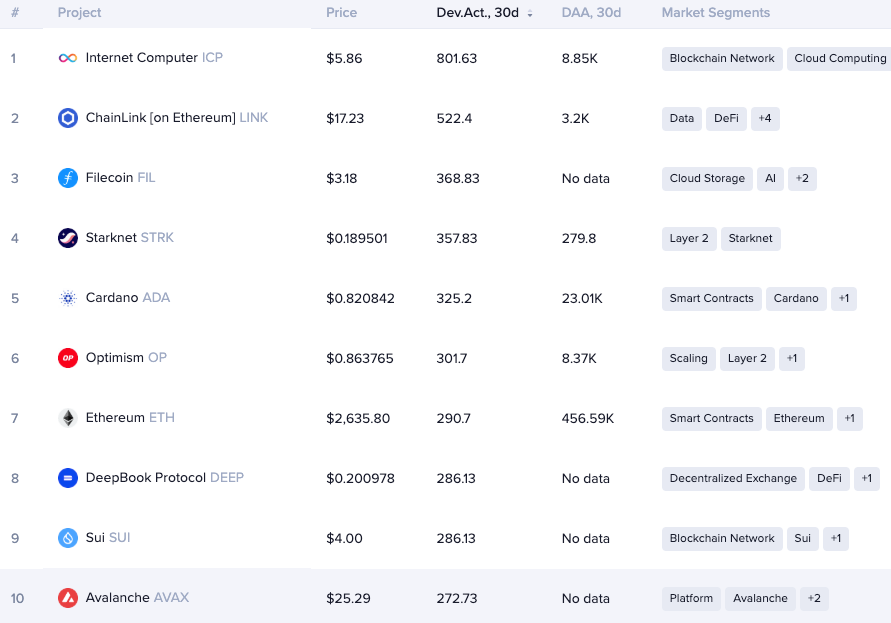Open the Avalanche AVAX project link
The image size is (891, 623).
138,597
